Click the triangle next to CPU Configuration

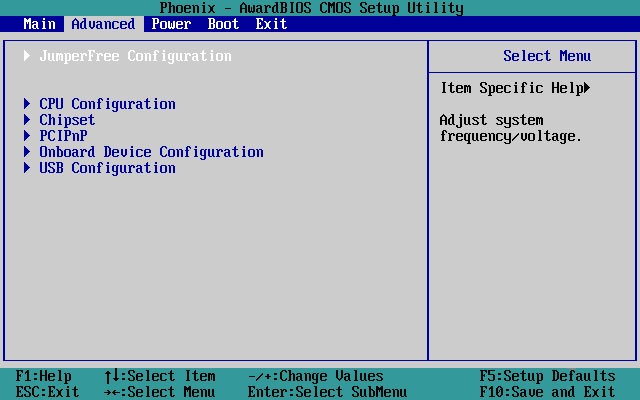point(27,104)
